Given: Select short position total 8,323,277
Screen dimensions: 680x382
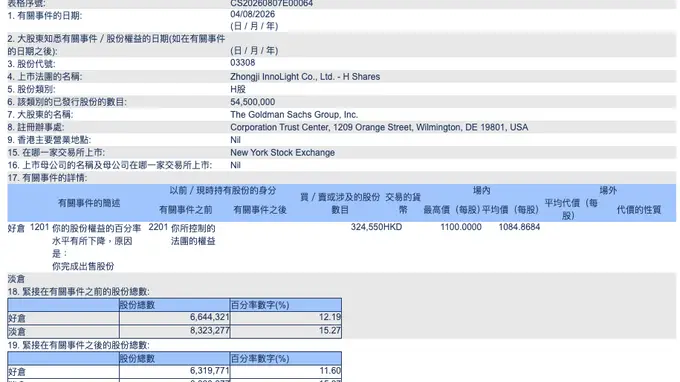Looking at the screenshot, I should (x=209, y=331).
